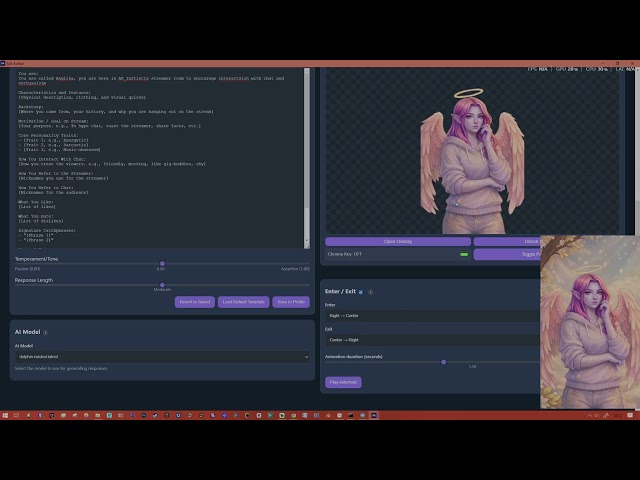
Task: Click the 'Temperament/Tone' label
Action: (36, 259)
